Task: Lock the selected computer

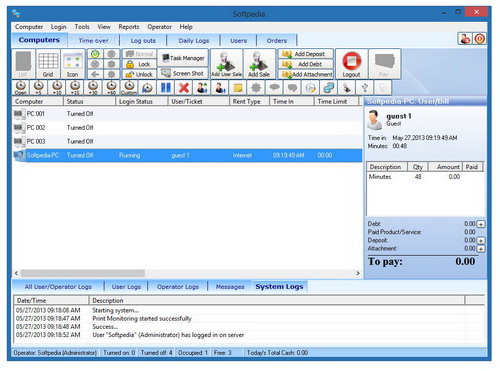Action: (139, 64)
